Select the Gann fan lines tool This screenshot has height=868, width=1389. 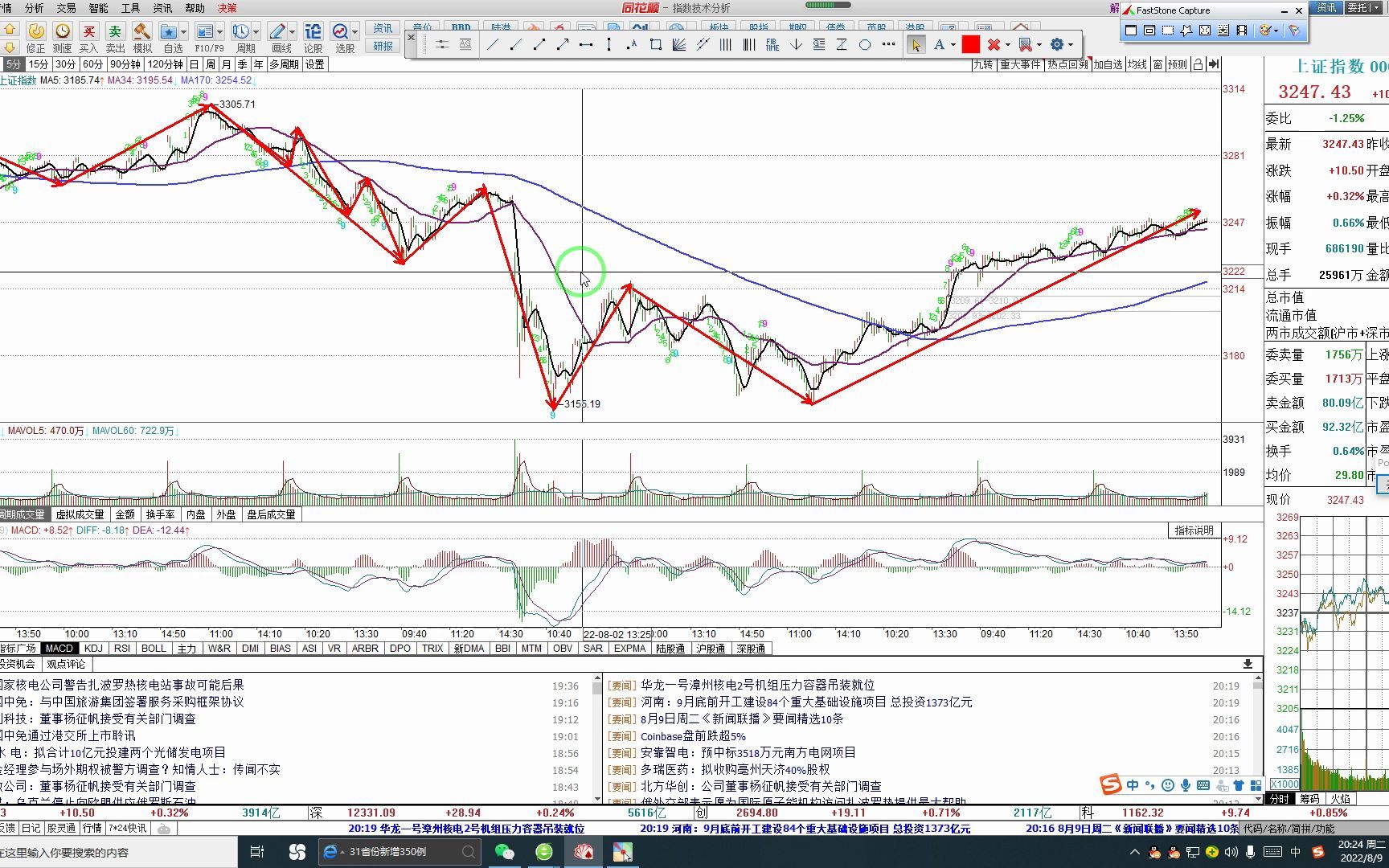click(x=679, y=45)
